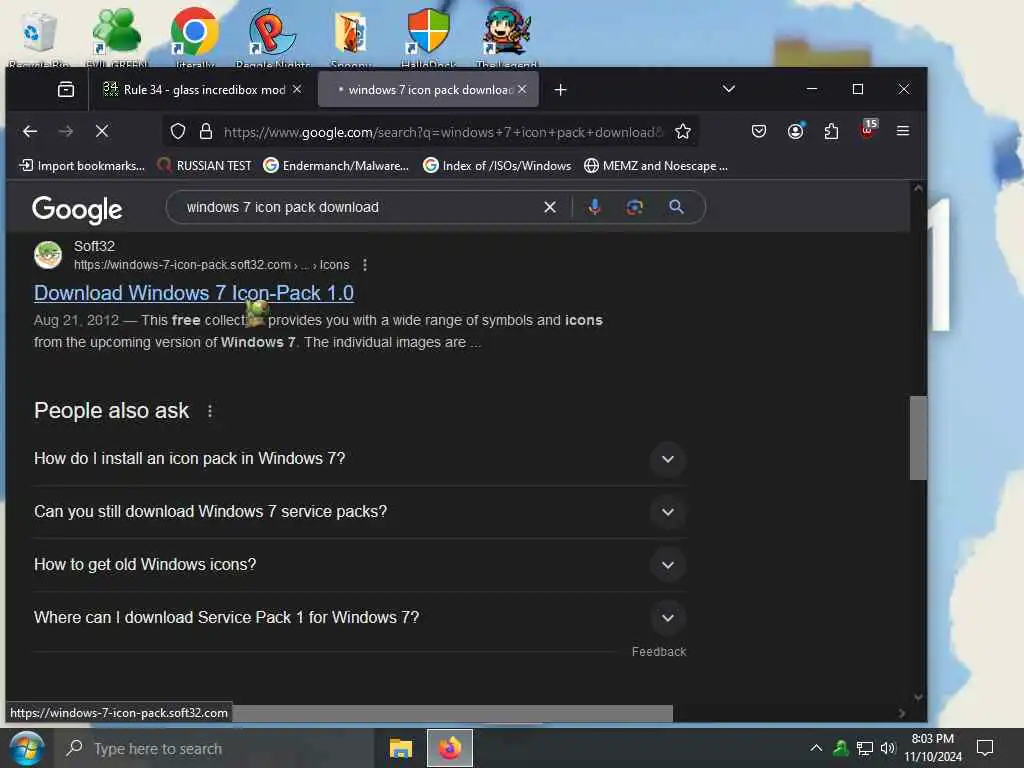This screenshot has width=1024, height=768.
Task: Open the Peggle Nights desktop shortcut
Action: click(x=273, y=38)
